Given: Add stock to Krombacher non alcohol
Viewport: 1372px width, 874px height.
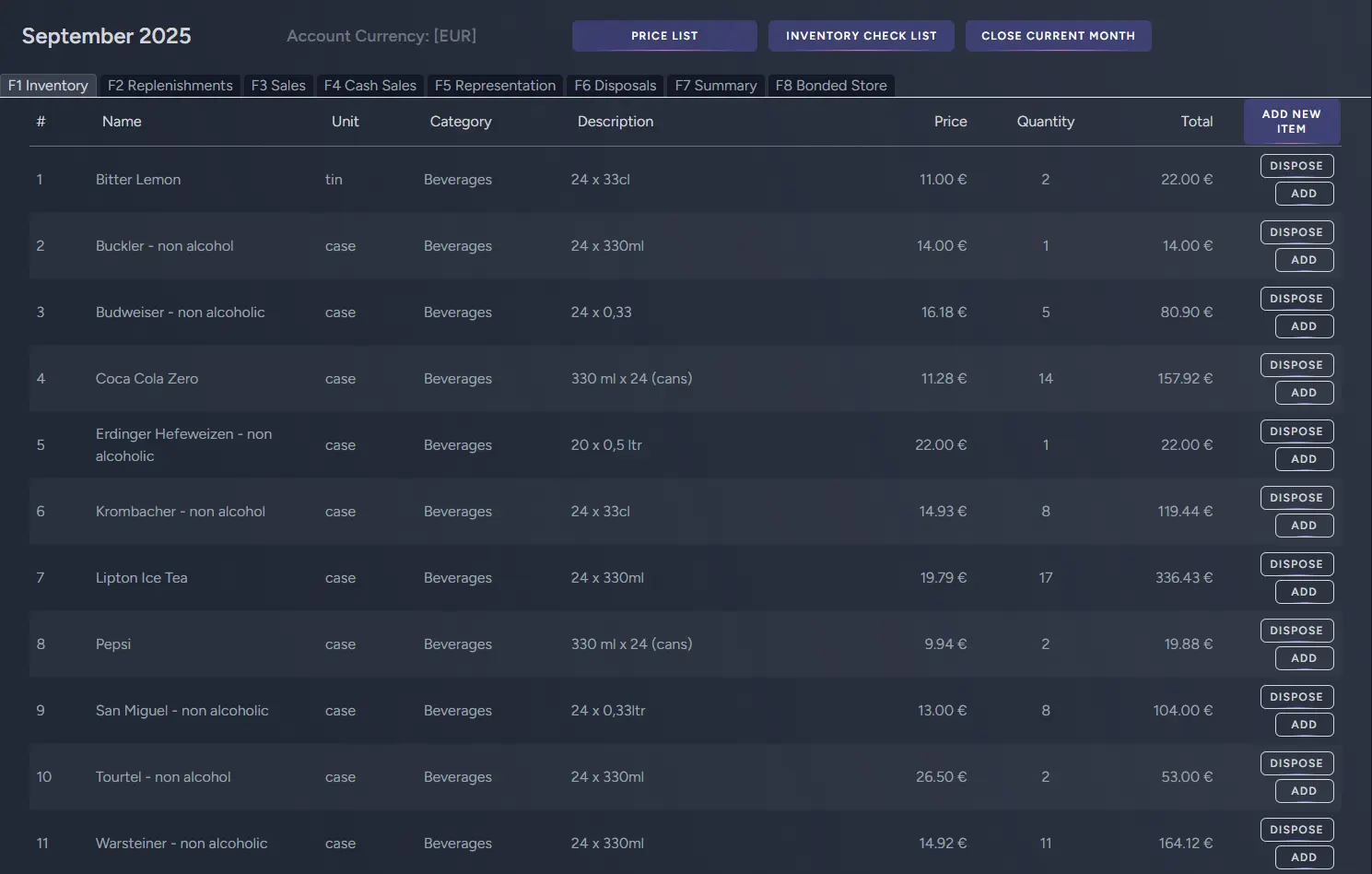Looking at the screenshot, I should pyautogui.click(x=1304, y=526).
